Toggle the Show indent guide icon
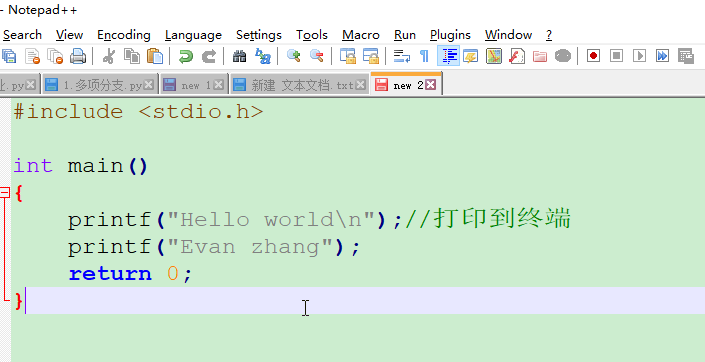The image size is (705, 362). [449, 56]
